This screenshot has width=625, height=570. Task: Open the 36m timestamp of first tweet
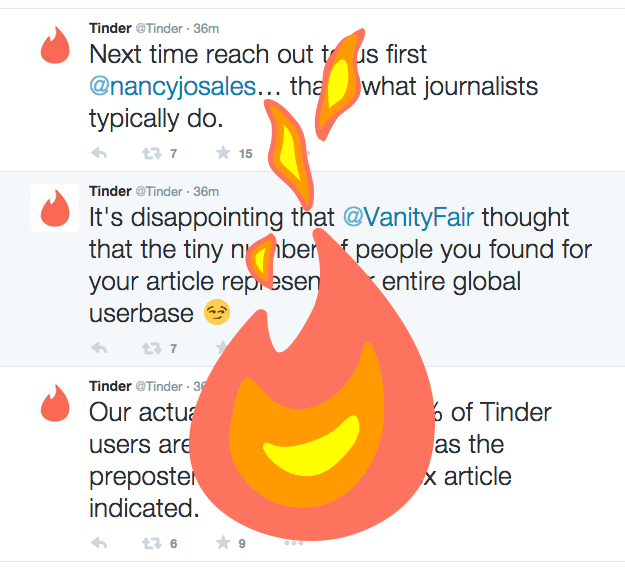[x=206, y=29]
